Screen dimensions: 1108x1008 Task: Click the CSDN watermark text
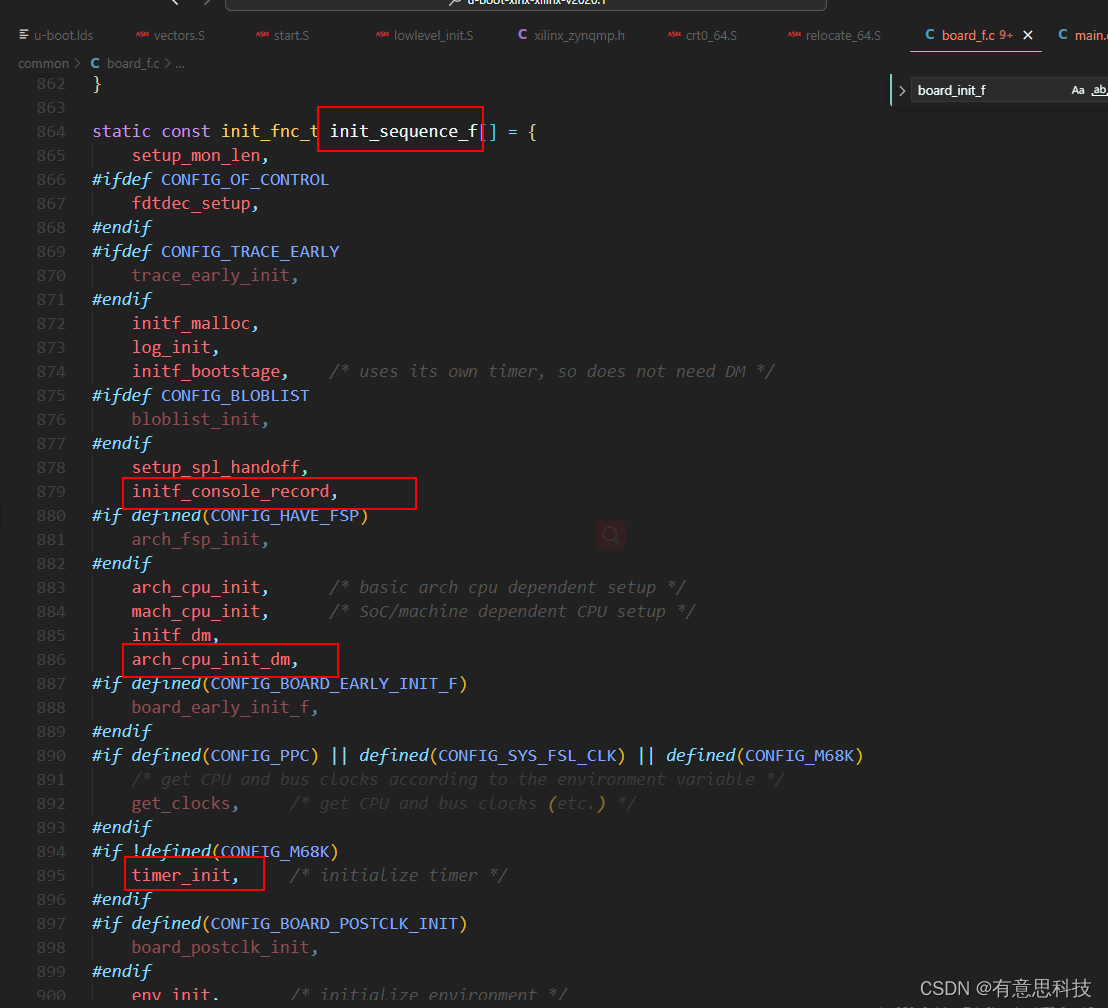[x=1005, y=988]
